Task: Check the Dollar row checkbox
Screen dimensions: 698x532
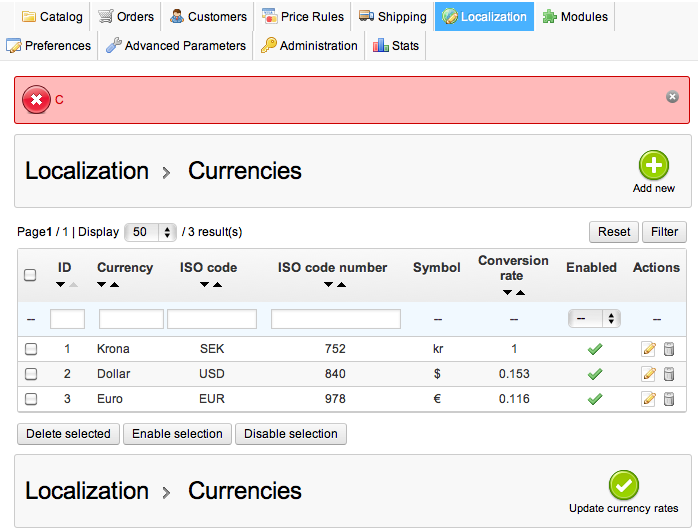Action: [31, 374]
